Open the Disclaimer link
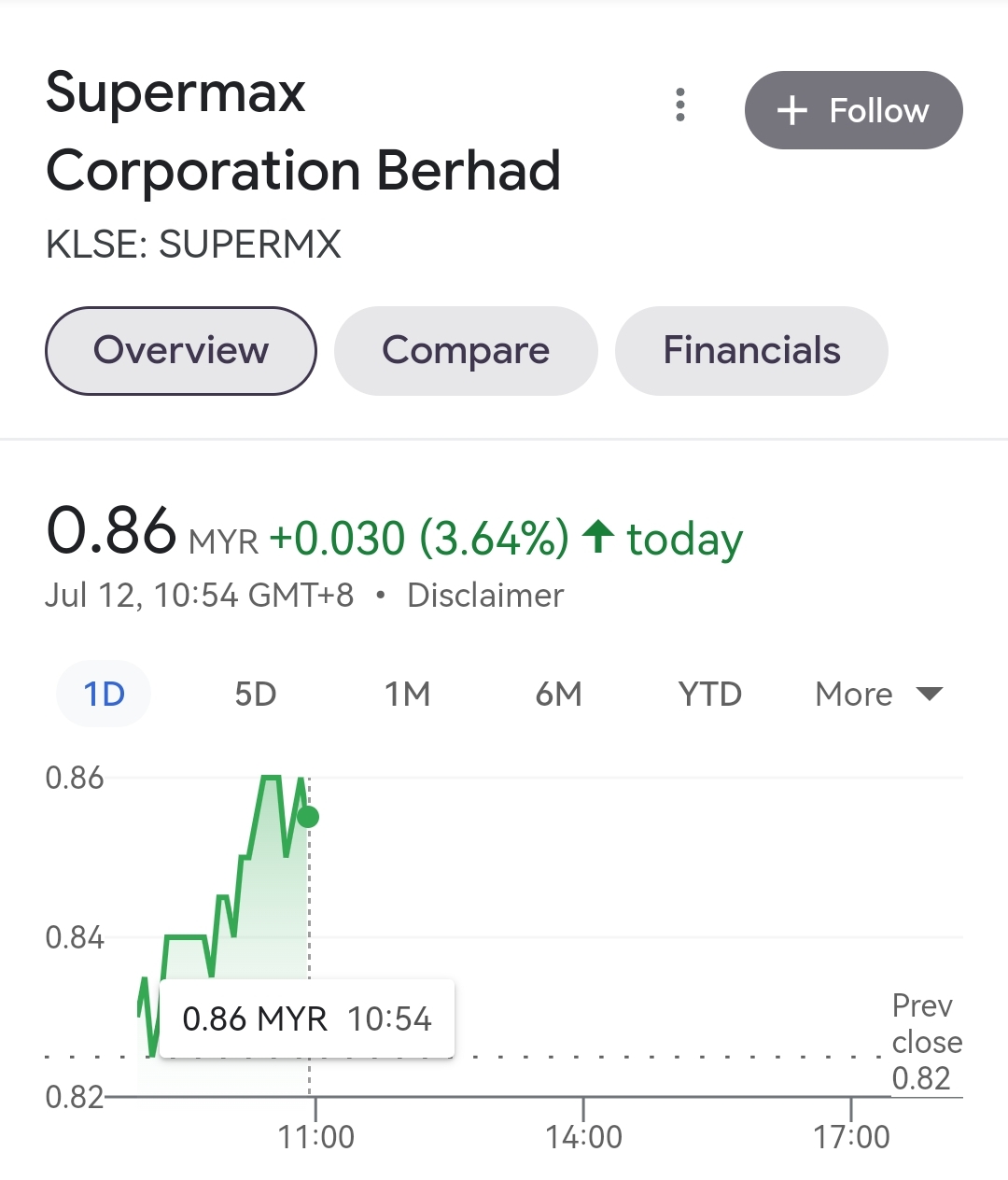The image size is (1008, 1180). [x=485, y=596]
